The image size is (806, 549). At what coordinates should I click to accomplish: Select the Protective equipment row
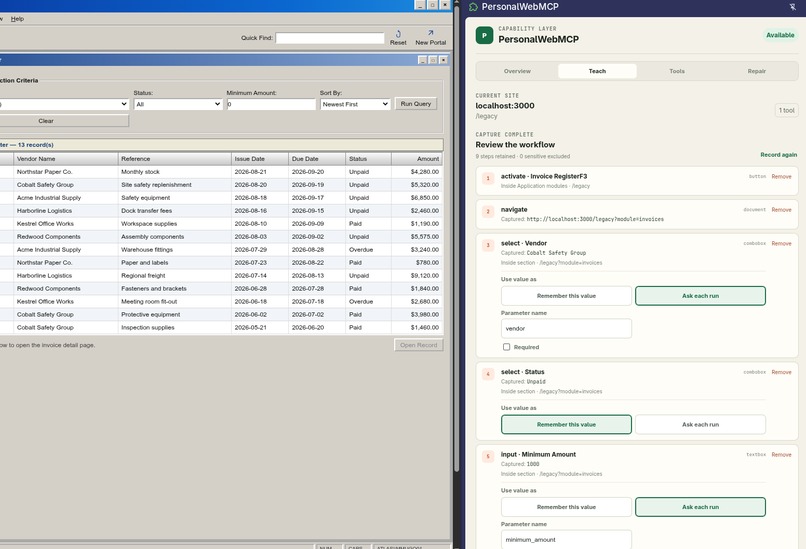click(x=221, y=314)
